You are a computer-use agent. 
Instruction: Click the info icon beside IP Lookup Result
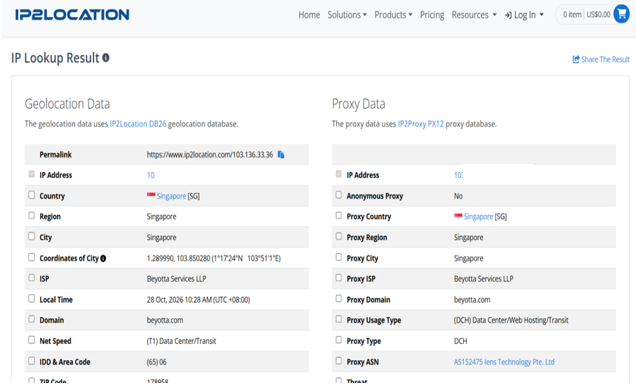106,58
